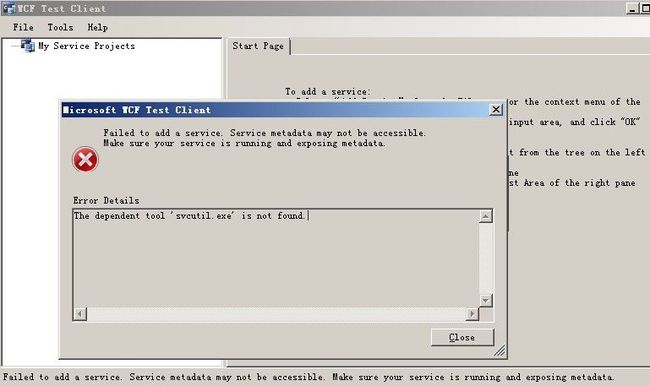Minimize the WCF Test Client window

point(632,8)
